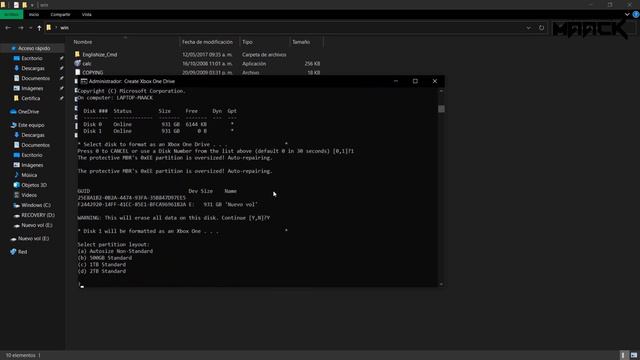Click 'Disk 0' row in the console table
Screen dimensions: 640x360
(158, 124)
